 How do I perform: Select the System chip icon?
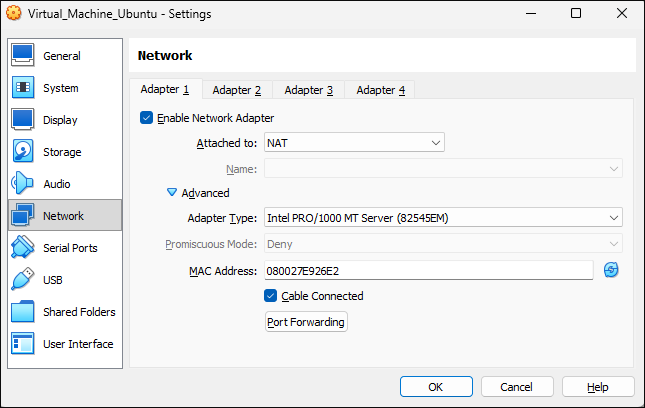(x=23, y=88)
